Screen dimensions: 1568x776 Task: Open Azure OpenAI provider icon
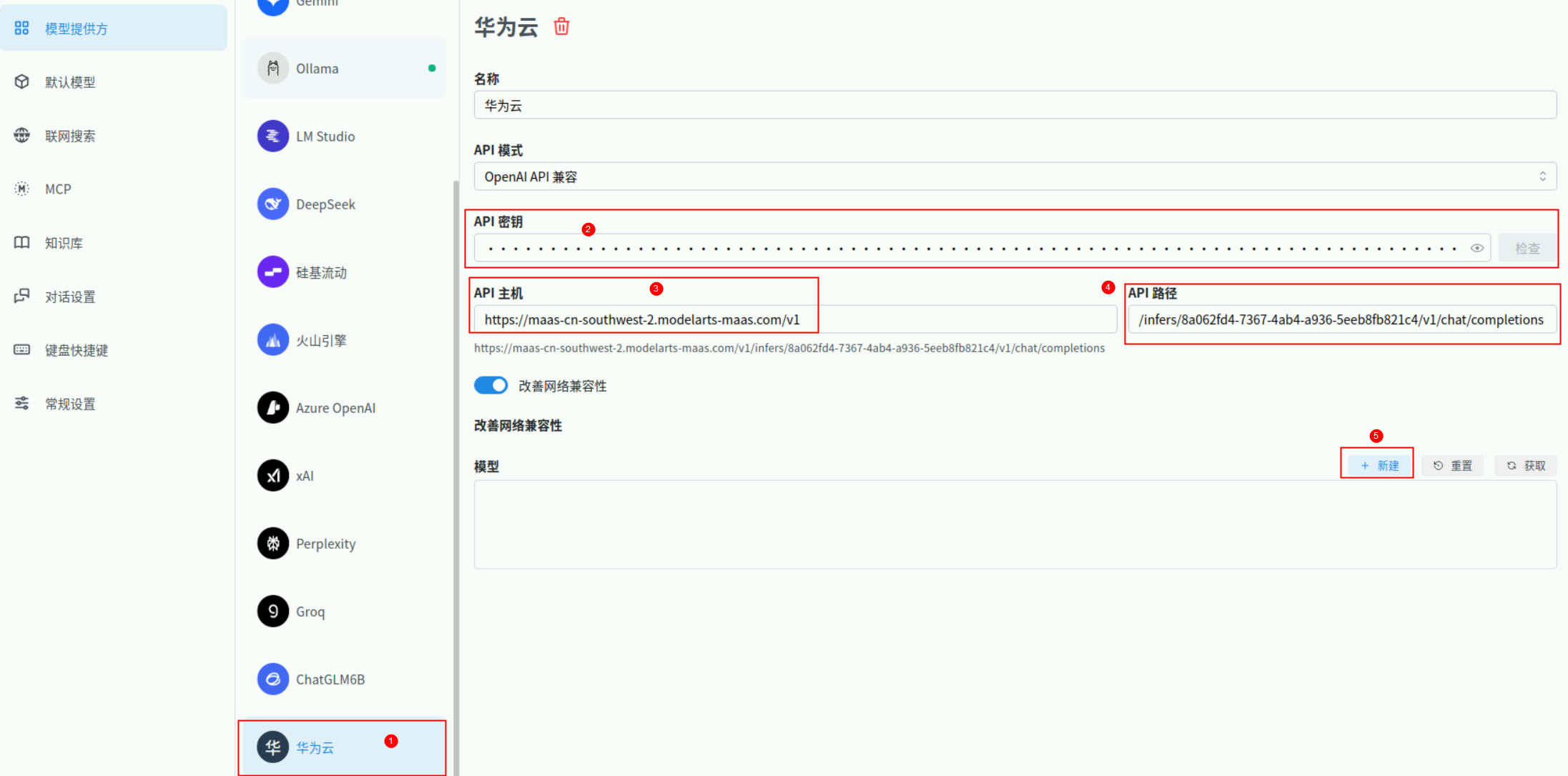273,408
